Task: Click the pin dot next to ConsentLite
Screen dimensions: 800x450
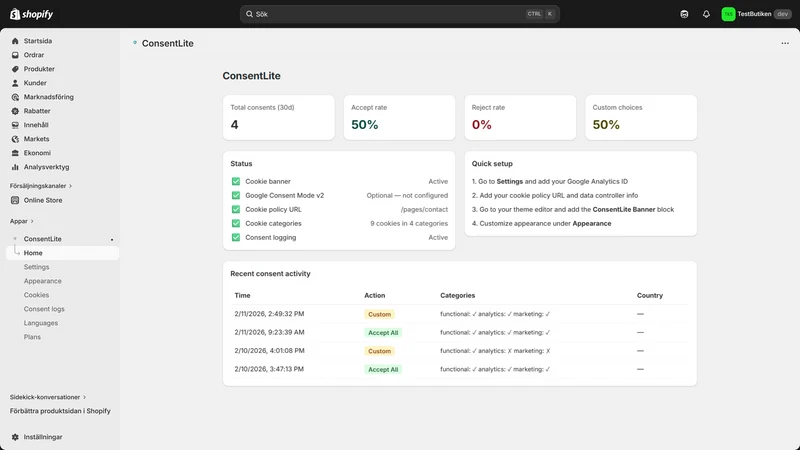Action: (x=112, y=239)
